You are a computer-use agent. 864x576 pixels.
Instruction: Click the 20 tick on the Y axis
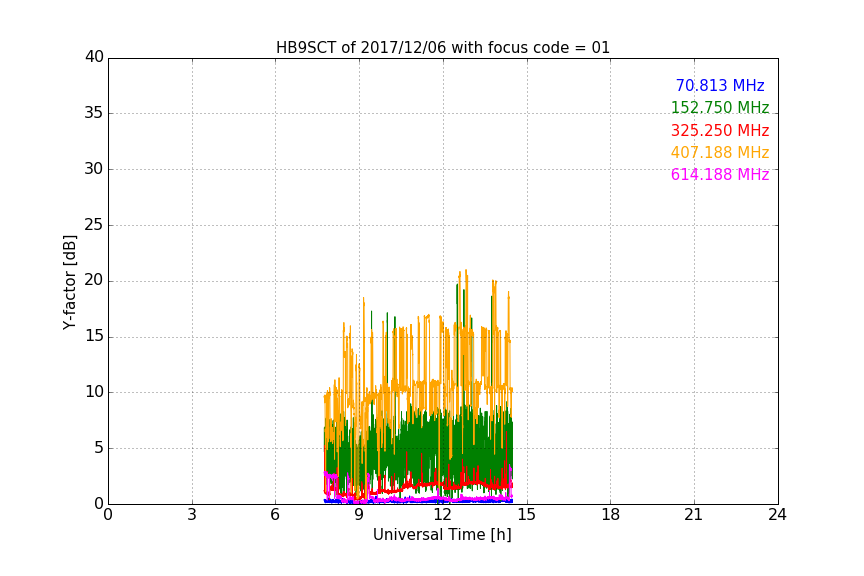94,281
